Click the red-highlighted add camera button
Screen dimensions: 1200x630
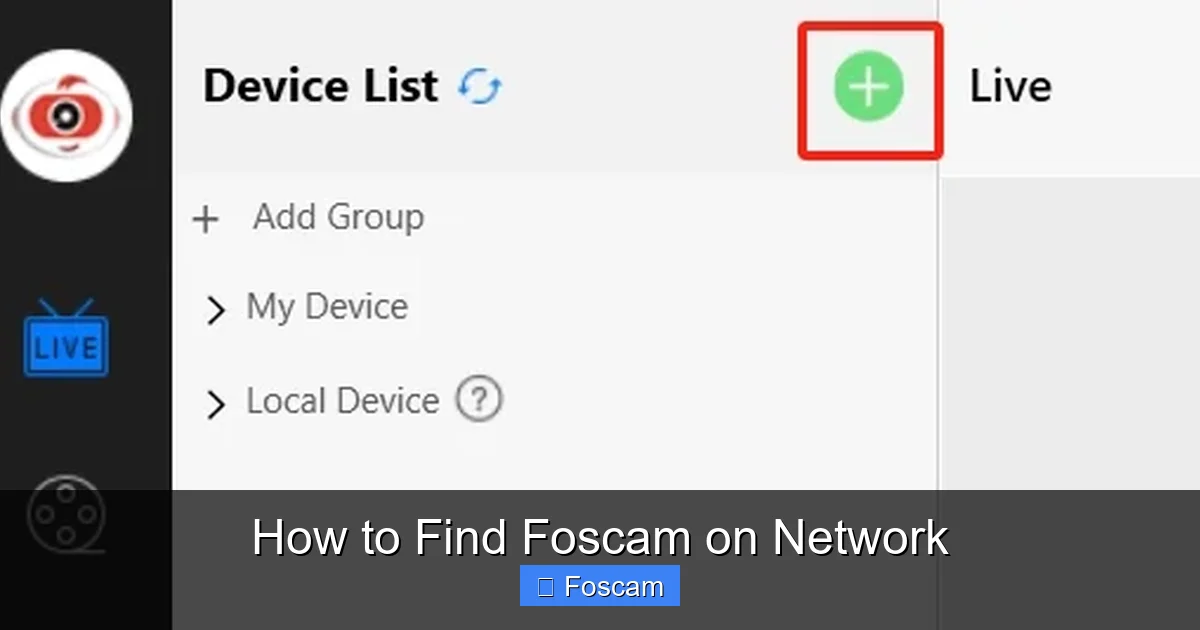coord(868,88)
